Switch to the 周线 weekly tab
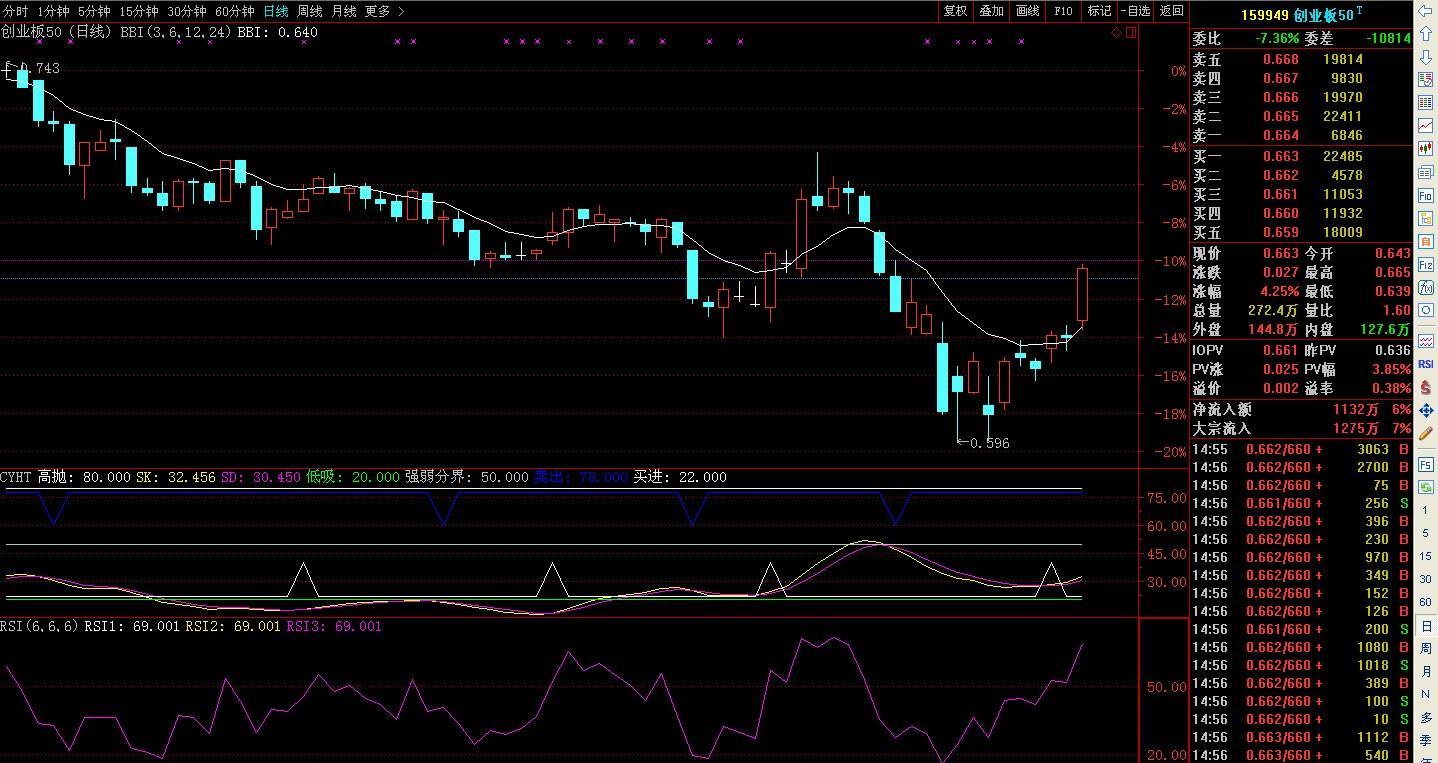 [x=310, y=11]
